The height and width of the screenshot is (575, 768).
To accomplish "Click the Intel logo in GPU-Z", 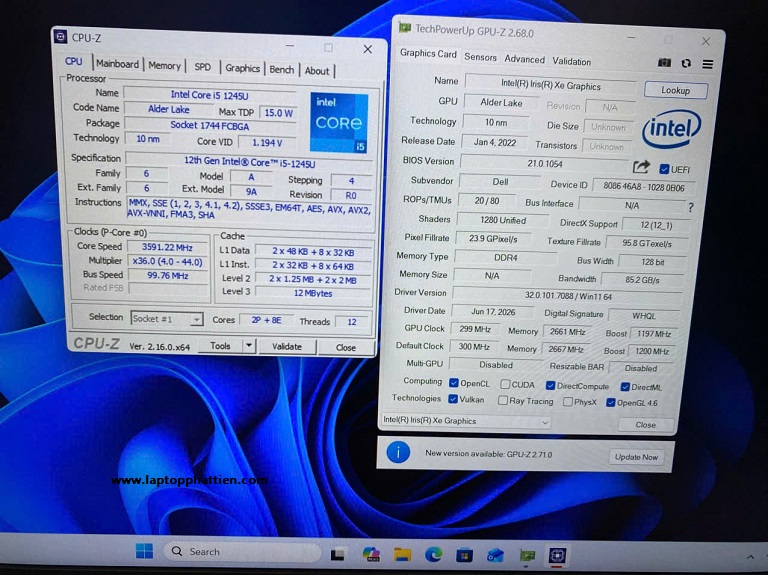I will click(x=672, y=129).
